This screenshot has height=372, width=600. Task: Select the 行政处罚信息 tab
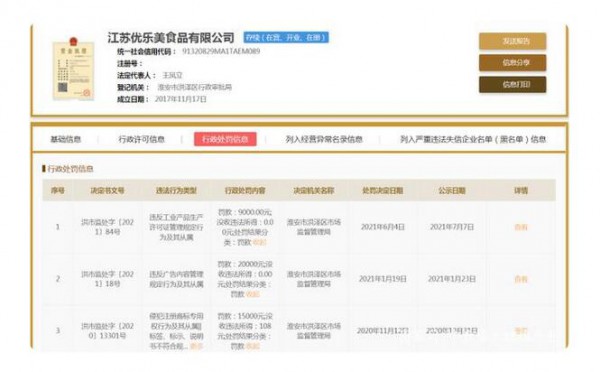point(225,139)
